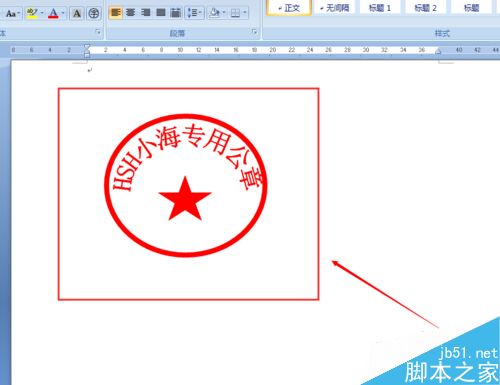The image size is (500, 385).
Task: Apply distributed alignment
Action: (176, 13)
